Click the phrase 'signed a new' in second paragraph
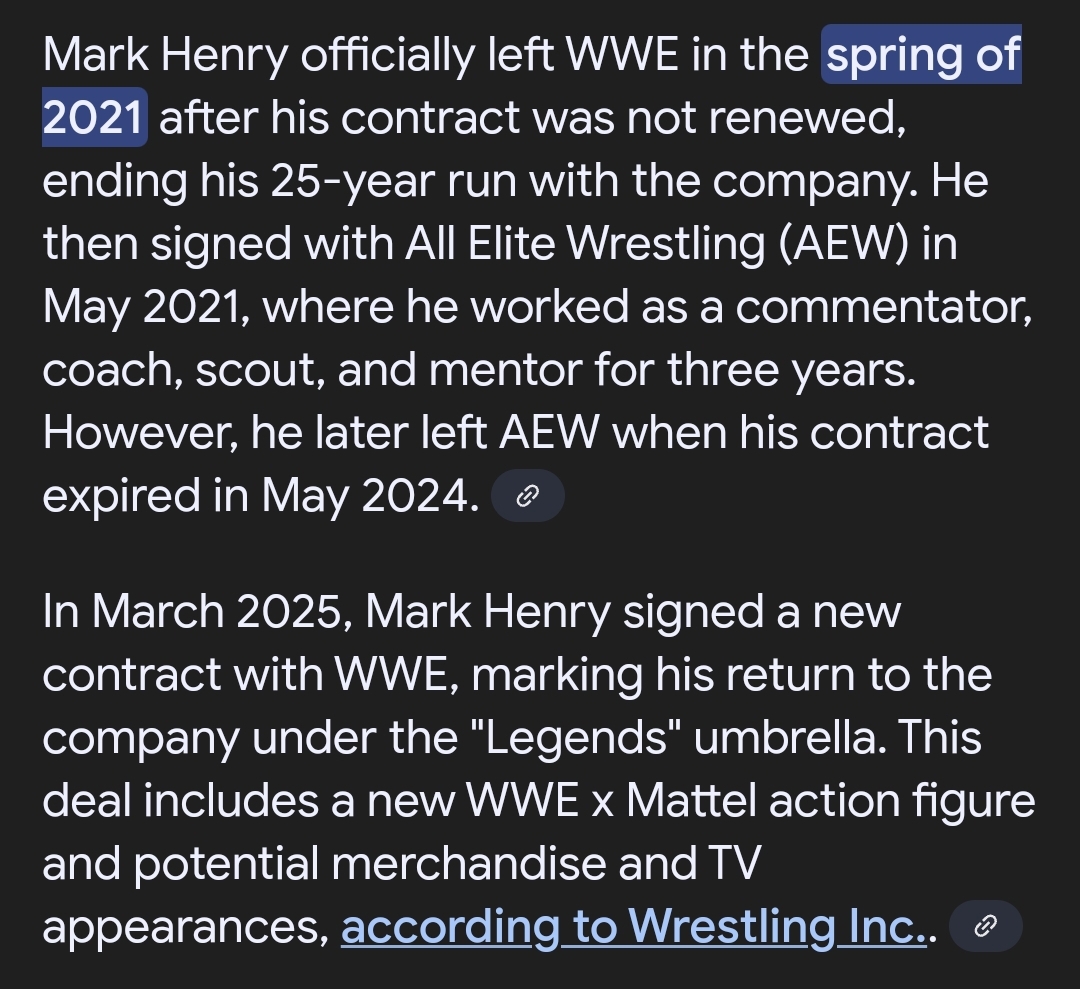Viewport: 1080px width, 989px height. click(x=762, y=612)
